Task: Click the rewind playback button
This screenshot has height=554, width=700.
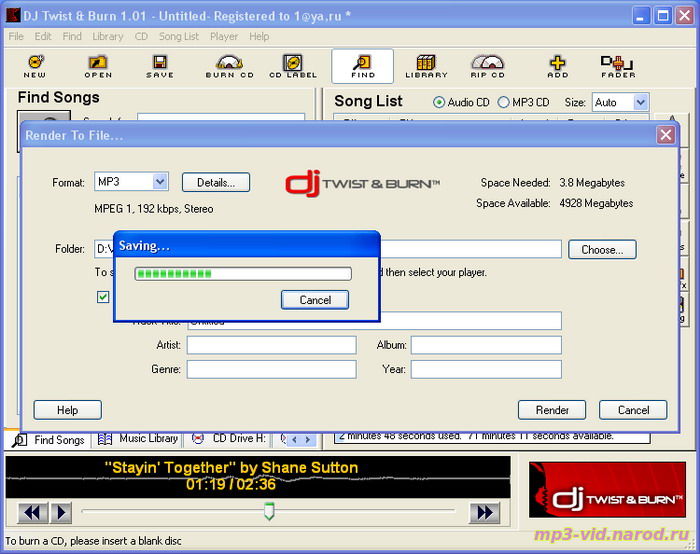Action: pyautogui.click(x=32, y=512)
